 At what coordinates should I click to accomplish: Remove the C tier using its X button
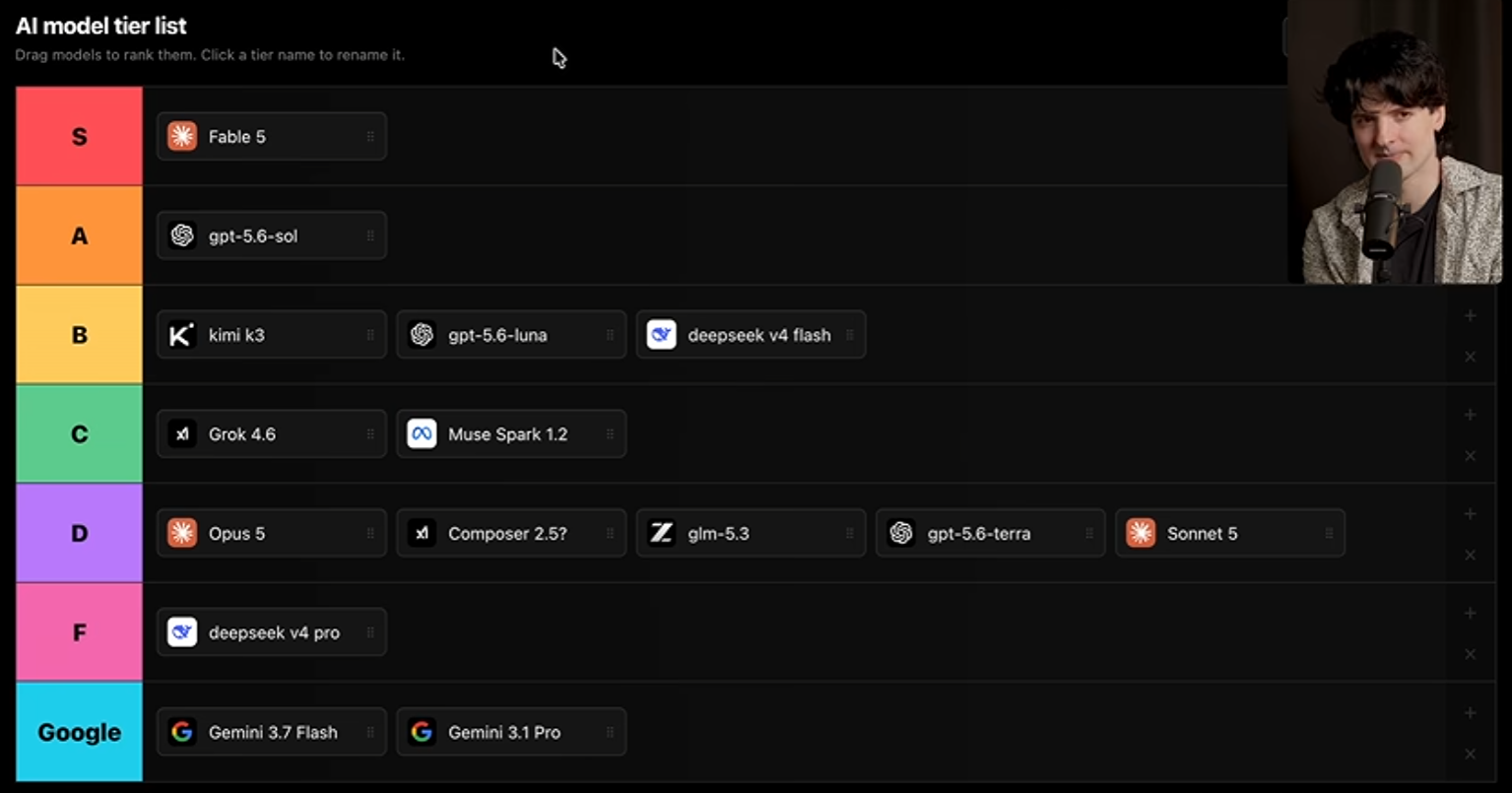click(1470, 456)
